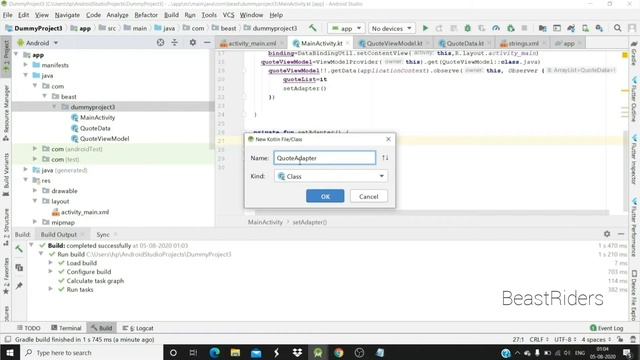Expand the Run tasks build node
Screen dimensions: 640x360
coord(50,289)
